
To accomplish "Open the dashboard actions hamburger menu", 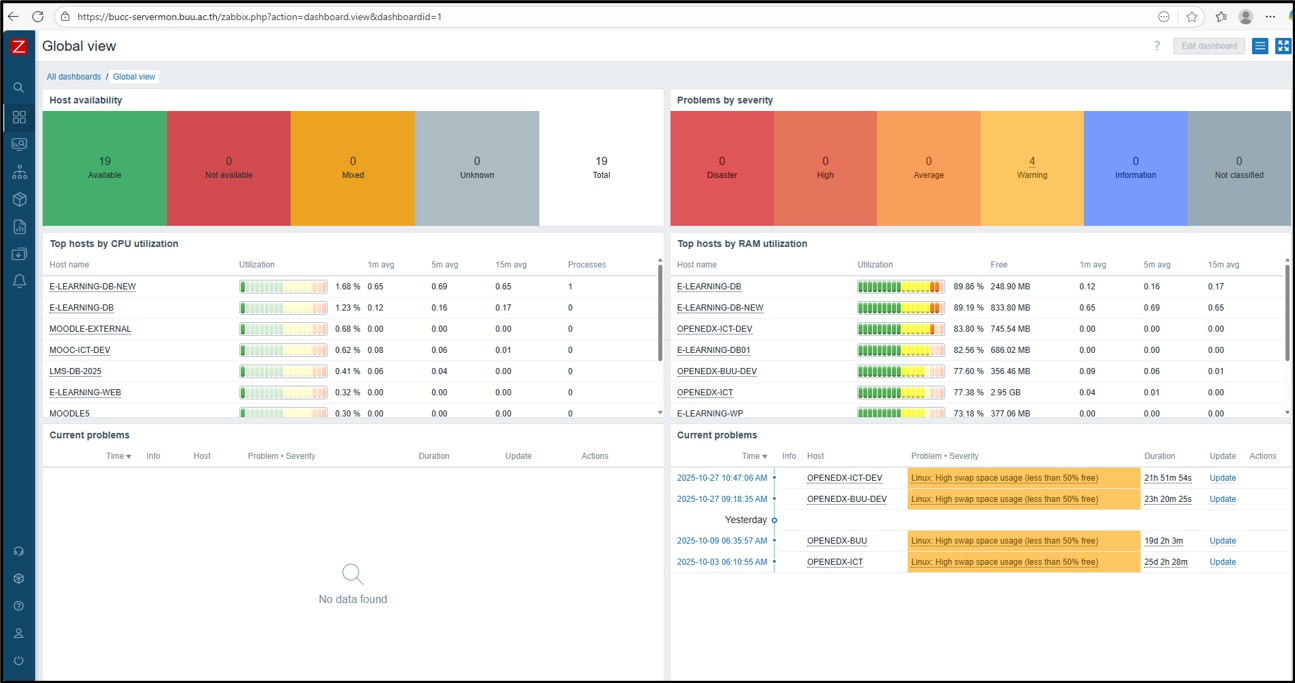I will tap(1260, 46).
